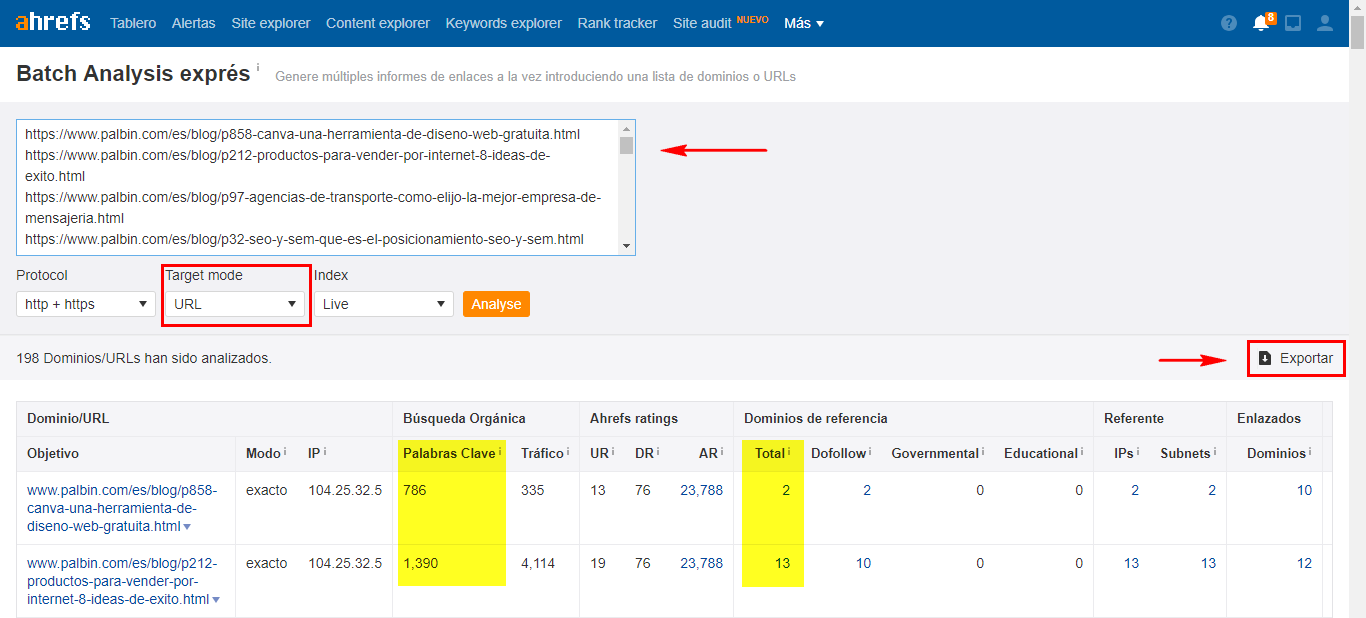Click info icon next to Palabras Clave
This screenshot has width=1366, height=618.
point(500,453)
